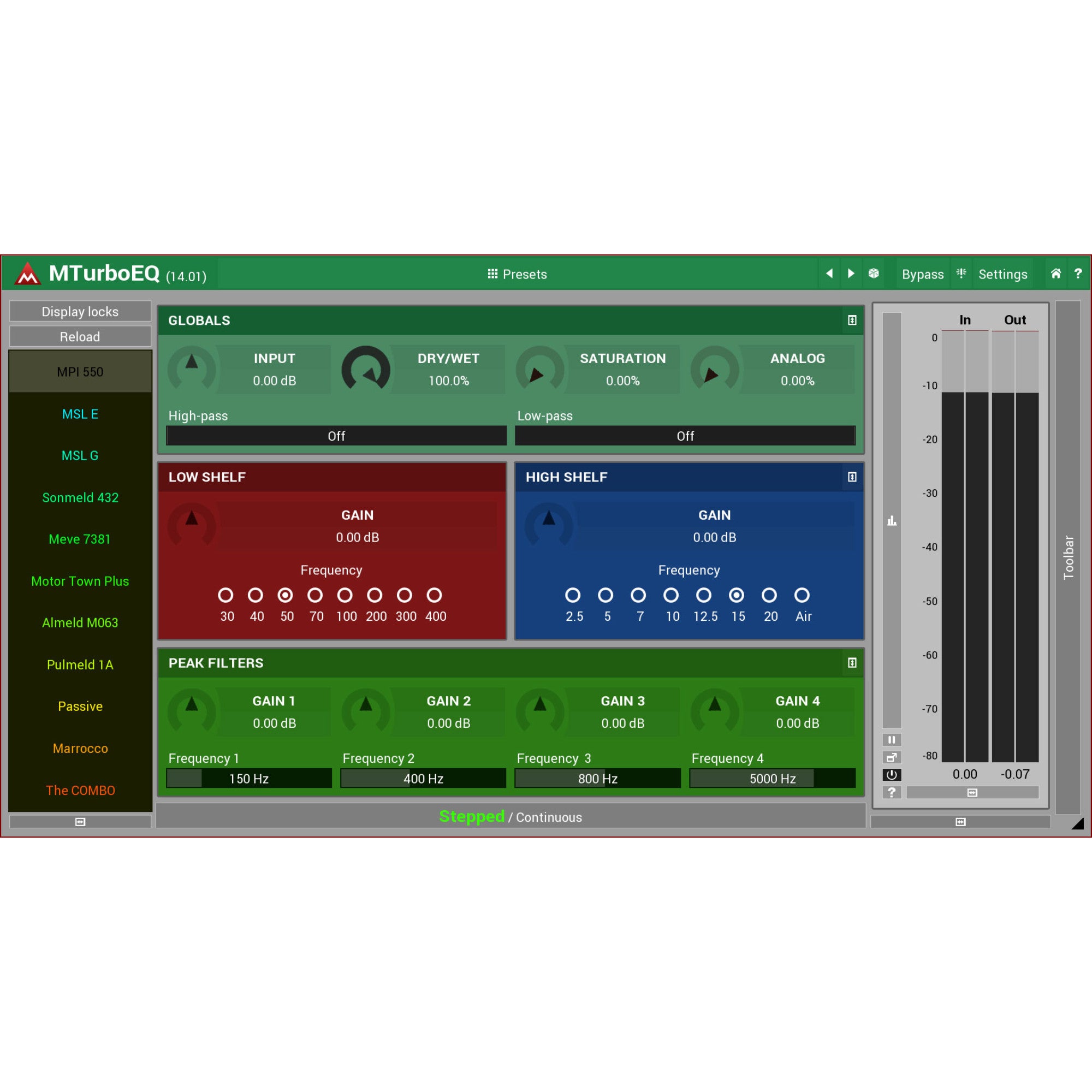Expand the vertical Toolbar strip
This screenshot has height=1092, width=1092.
(1067, 557)
